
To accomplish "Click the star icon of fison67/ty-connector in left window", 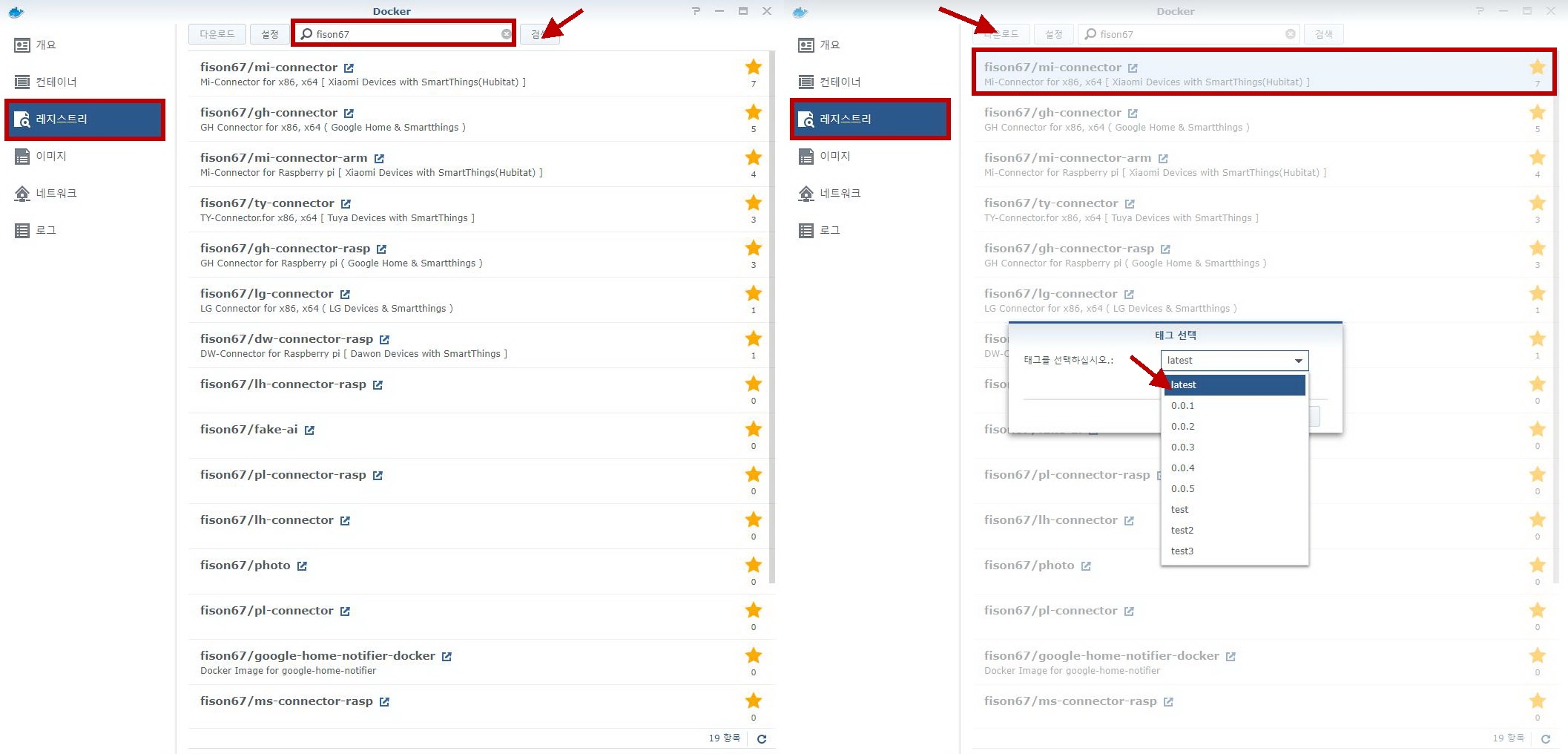I will [754, 203].
